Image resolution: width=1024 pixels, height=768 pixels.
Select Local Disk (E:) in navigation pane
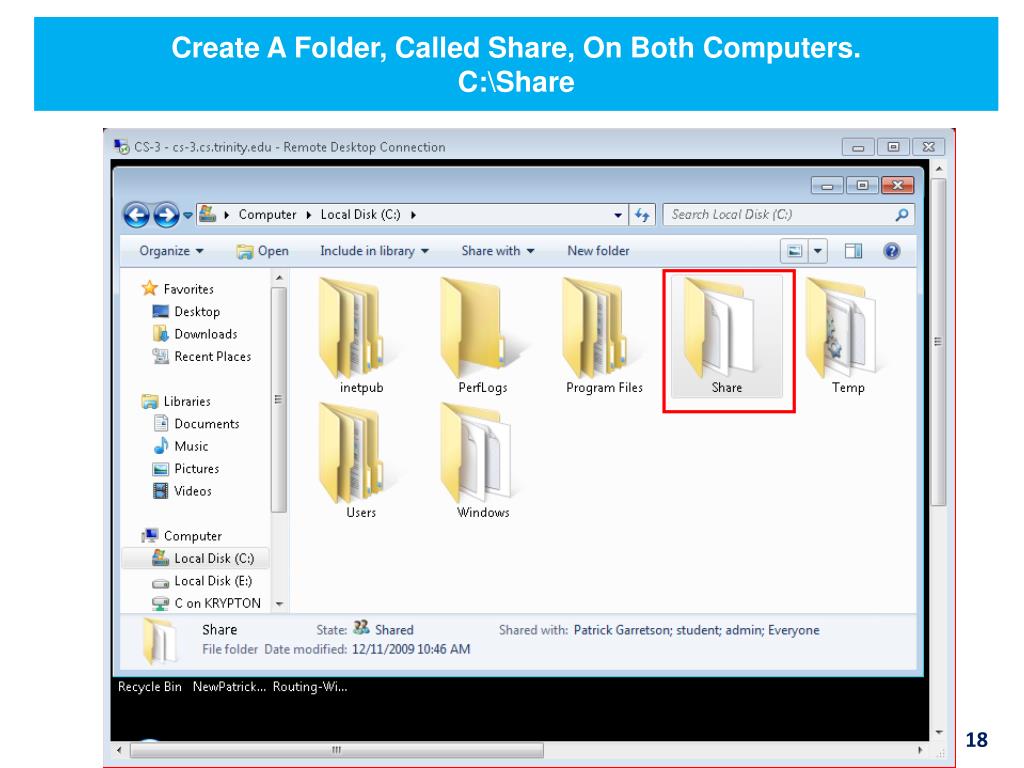(202, 581)
